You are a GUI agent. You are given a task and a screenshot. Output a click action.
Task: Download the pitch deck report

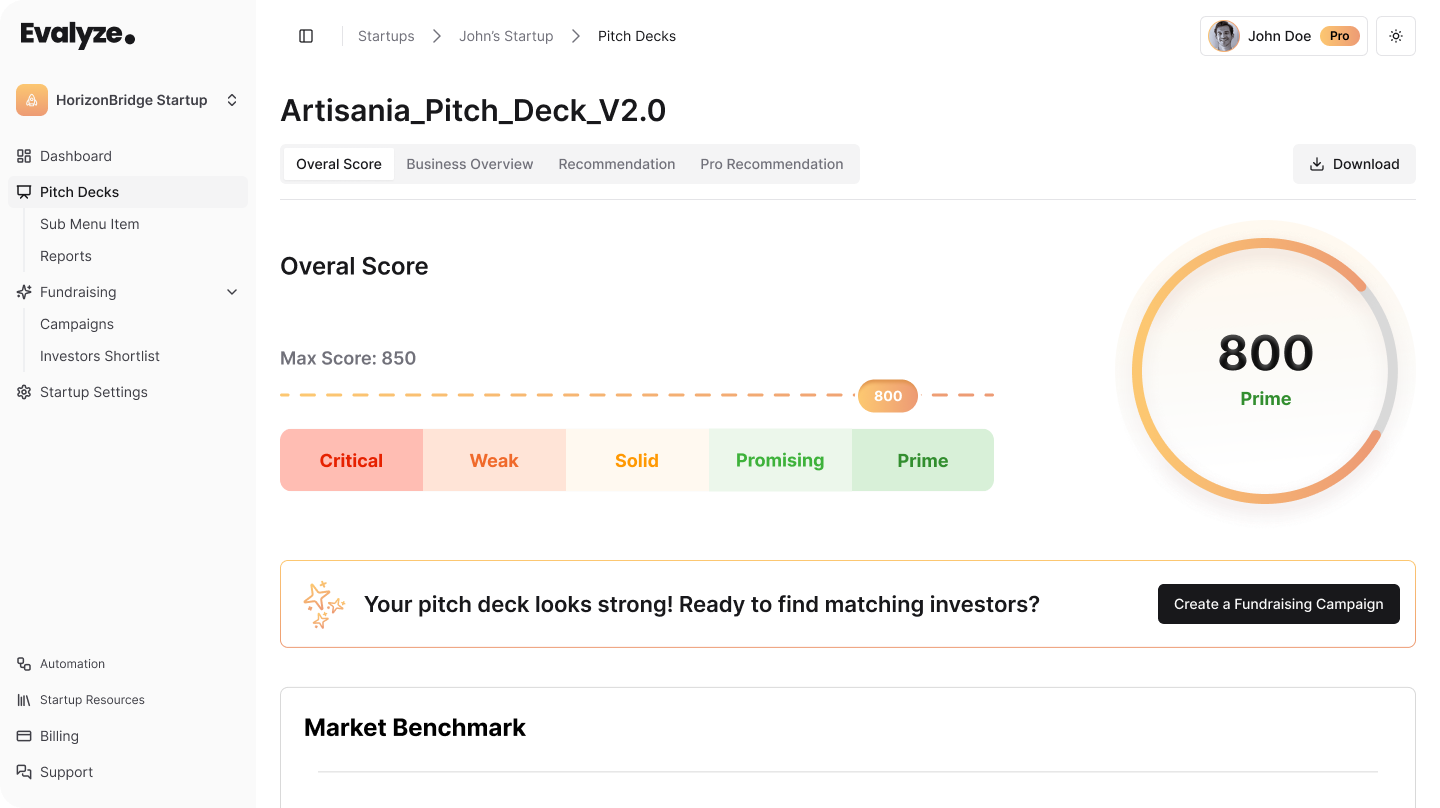1354,164
